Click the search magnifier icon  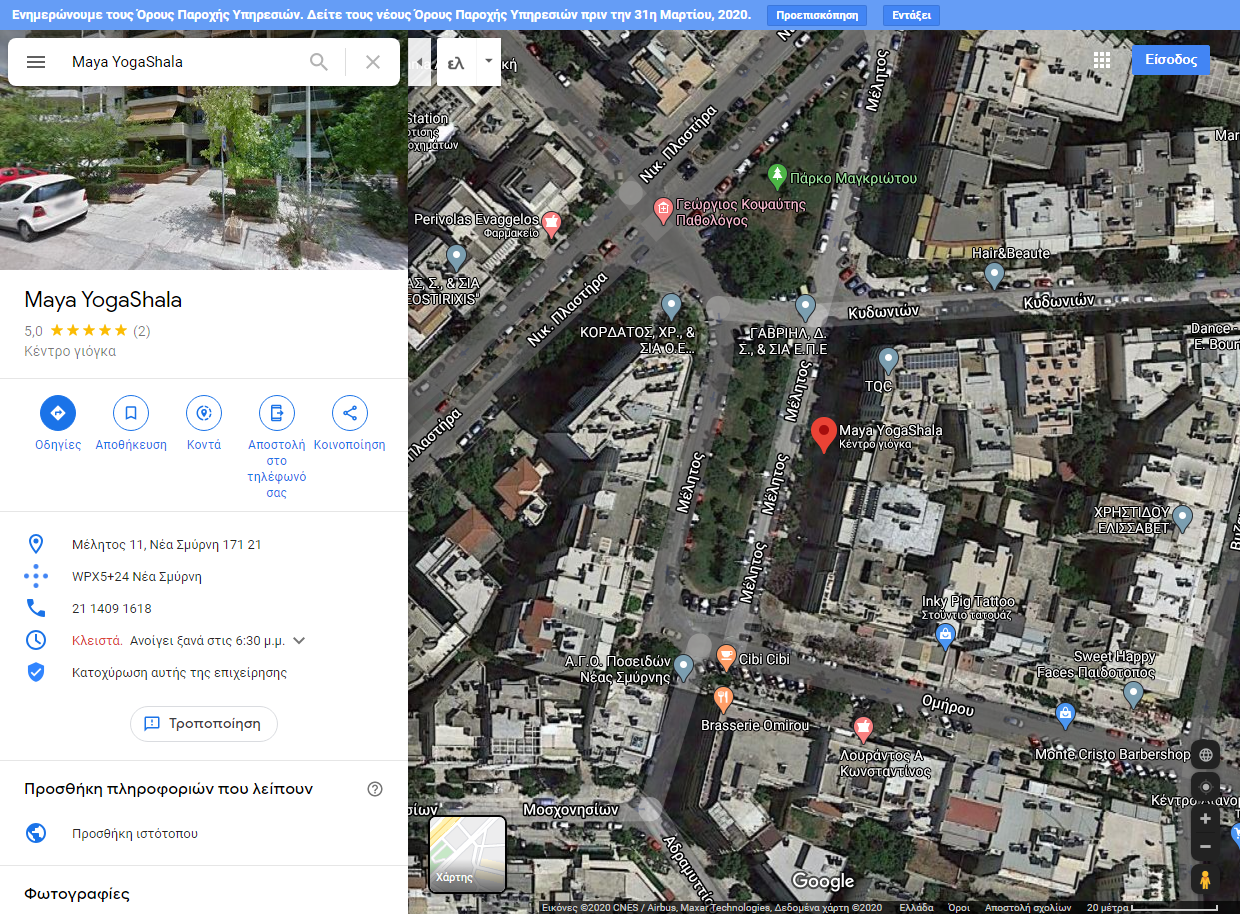point(319,62)
